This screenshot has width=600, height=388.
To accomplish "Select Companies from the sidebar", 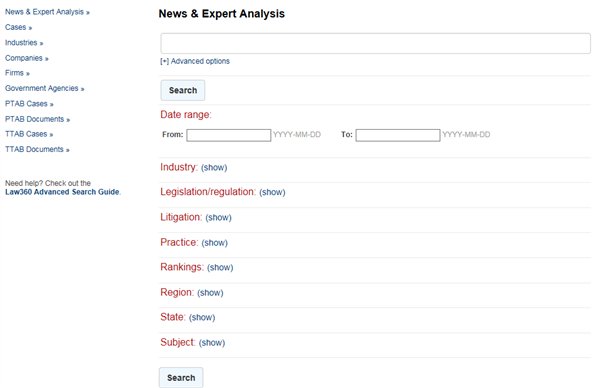I will (26, 58).
